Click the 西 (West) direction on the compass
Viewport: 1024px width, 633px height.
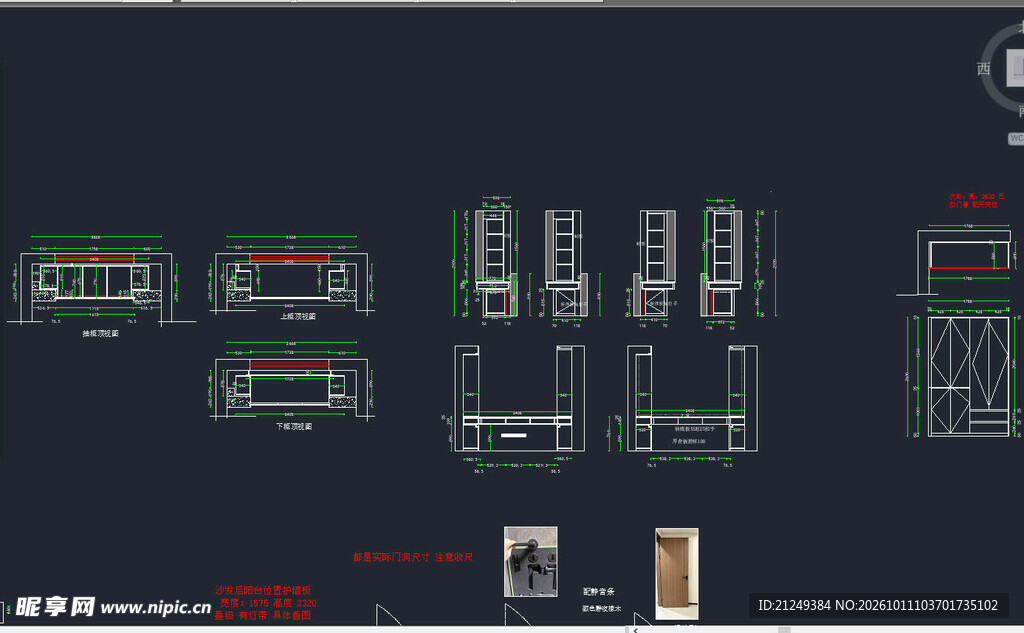tap(984, 69)
